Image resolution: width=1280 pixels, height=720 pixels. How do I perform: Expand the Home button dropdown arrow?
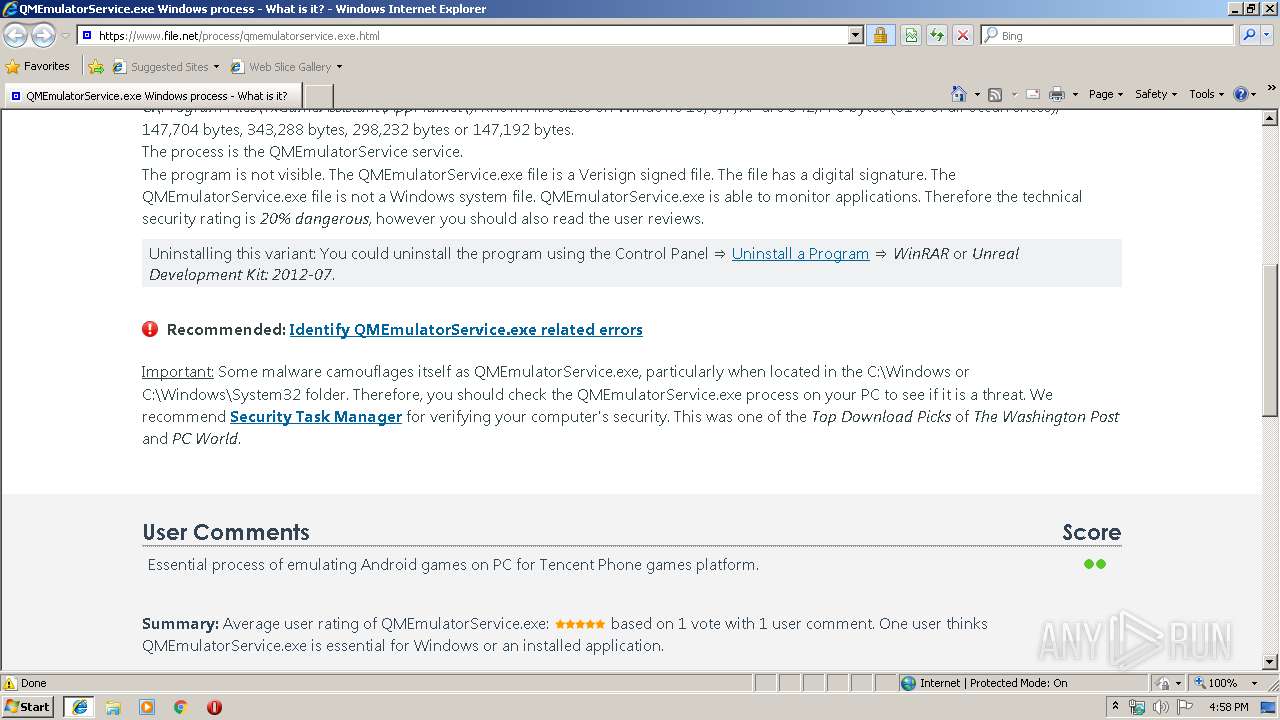pos(976,94)
